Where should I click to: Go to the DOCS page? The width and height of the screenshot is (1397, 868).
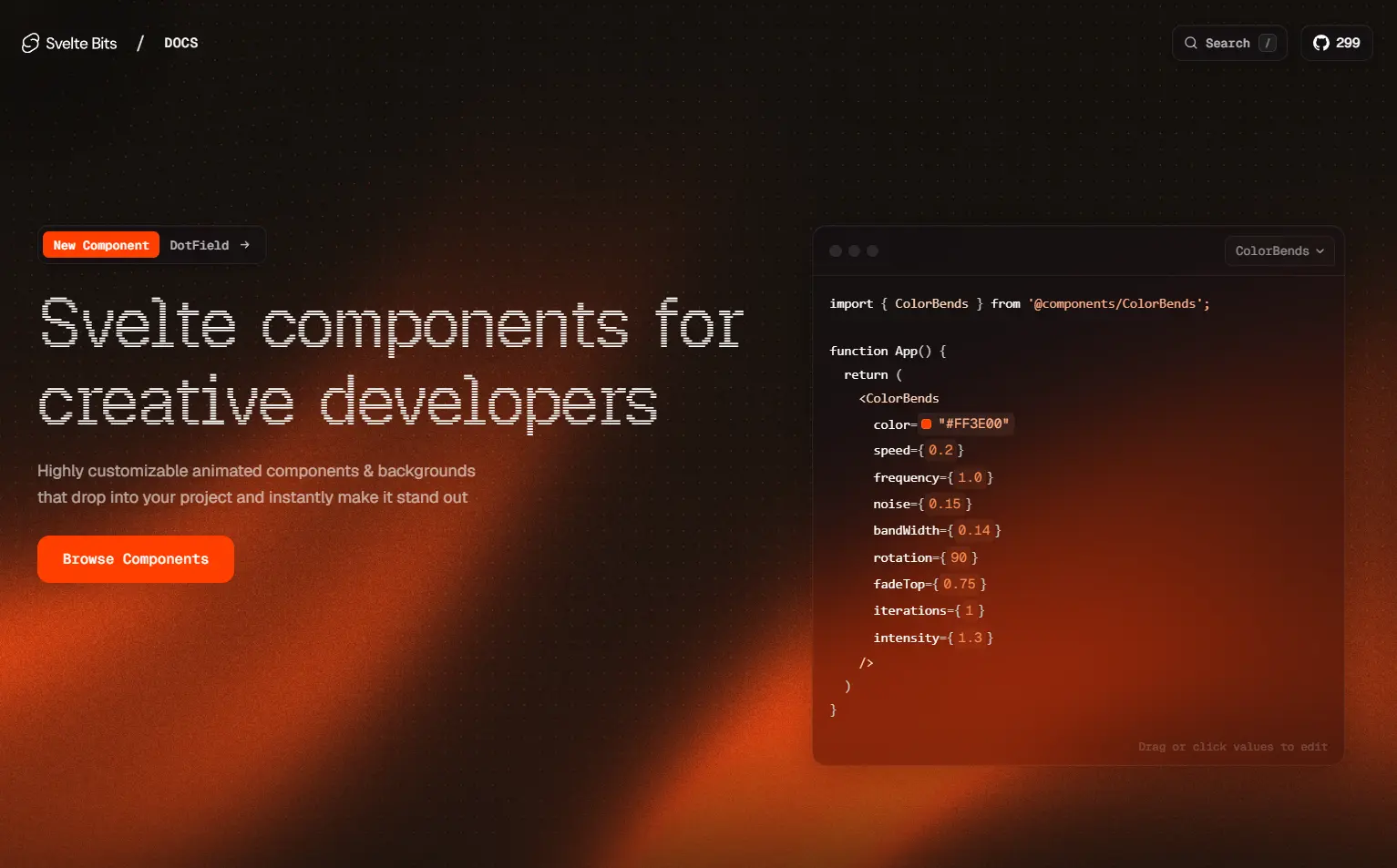[x=180, y=43]
